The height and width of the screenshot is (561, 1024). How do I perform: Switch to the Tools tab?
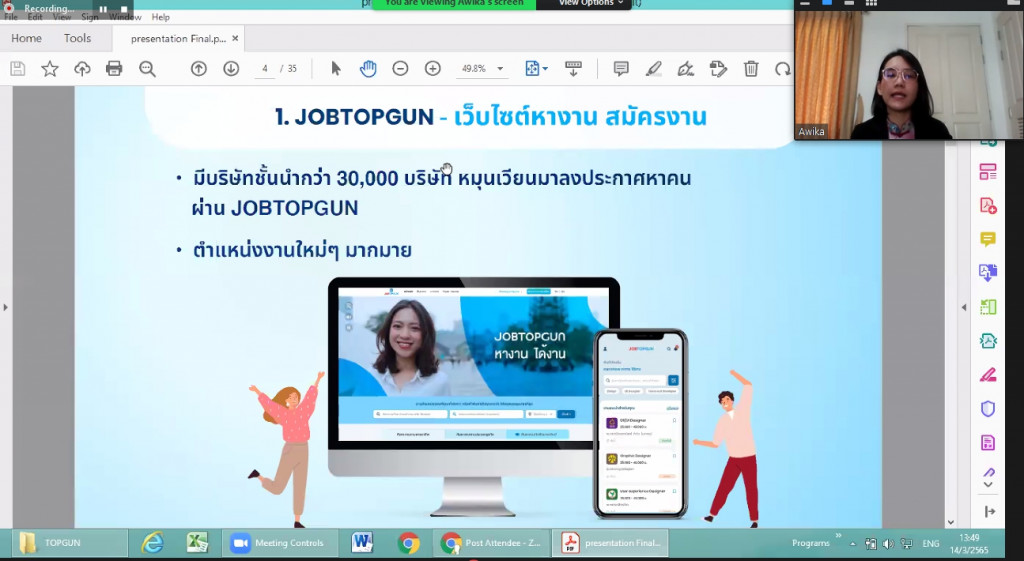(x=77, y=38)
